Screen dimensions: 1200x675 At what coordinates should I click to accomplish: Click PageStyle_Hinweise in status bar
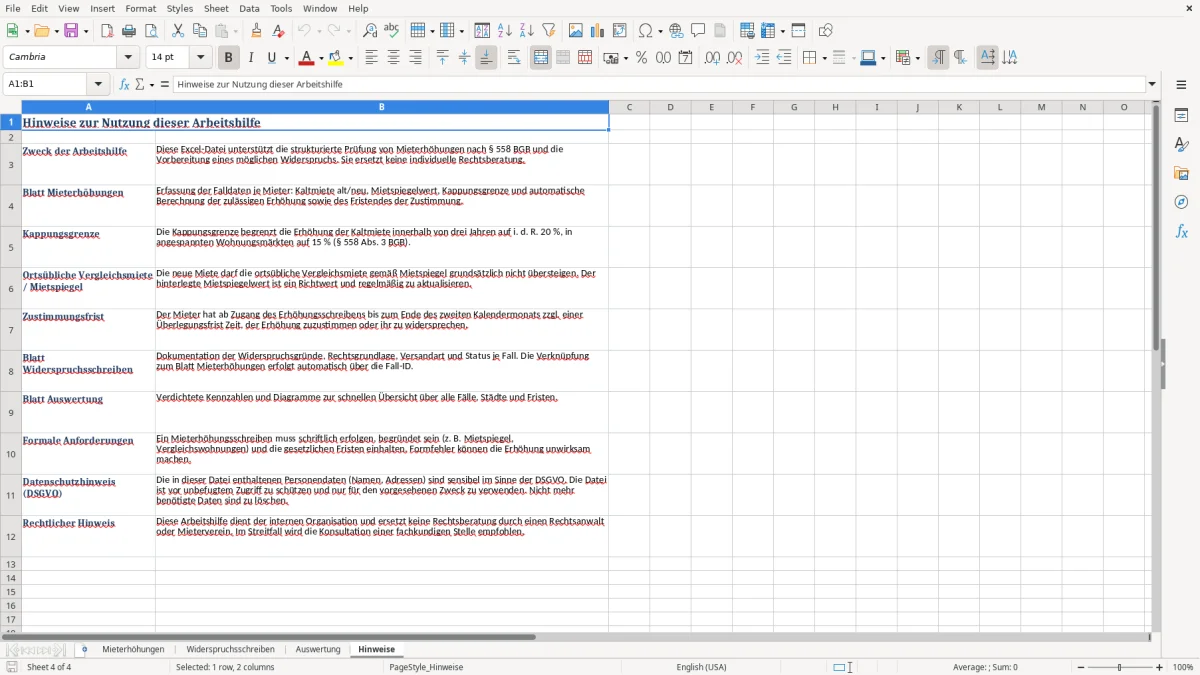[x=426, y=667]
